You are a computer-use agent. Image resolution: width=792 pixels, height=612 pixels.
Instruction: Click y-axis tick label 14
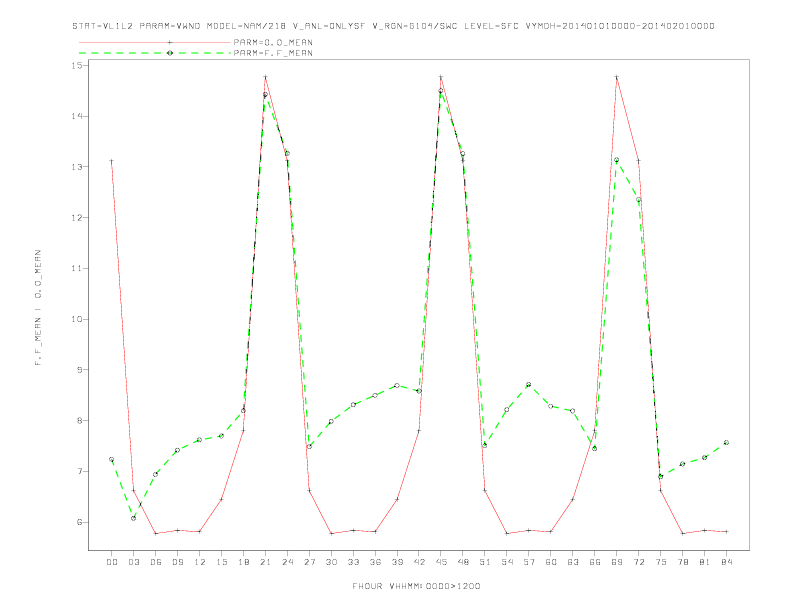pos(77,116)
